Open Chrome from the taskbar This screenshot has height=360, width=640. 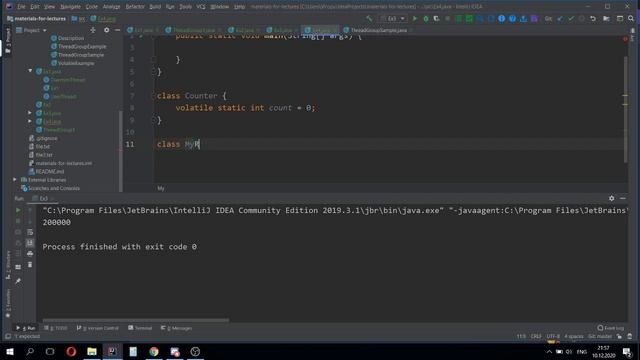(x=154, y=351)
